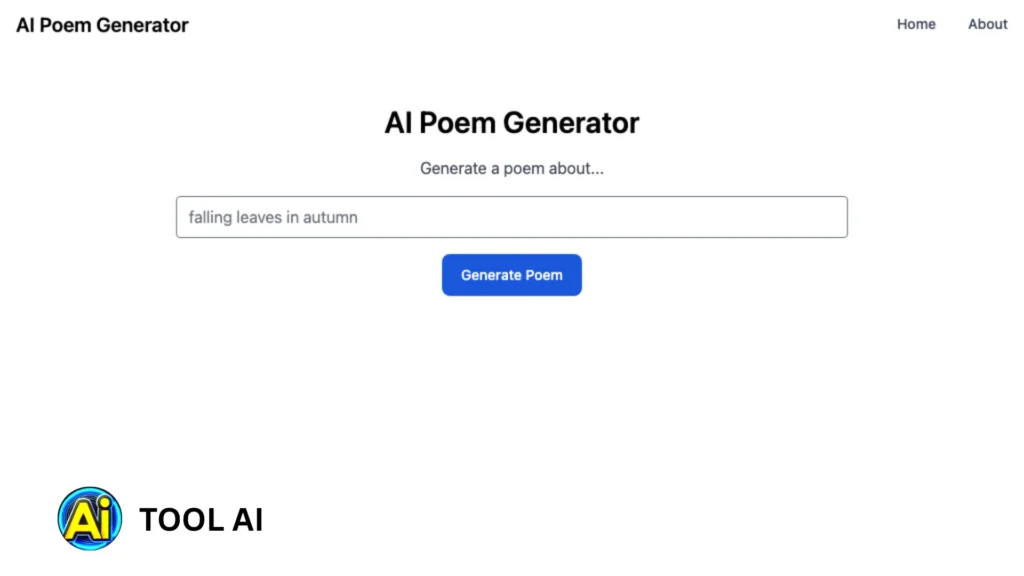This screenshot has height=576, width=1024.
Task: Click "AI" at the start of the header brand
Action: pos(27,25)
